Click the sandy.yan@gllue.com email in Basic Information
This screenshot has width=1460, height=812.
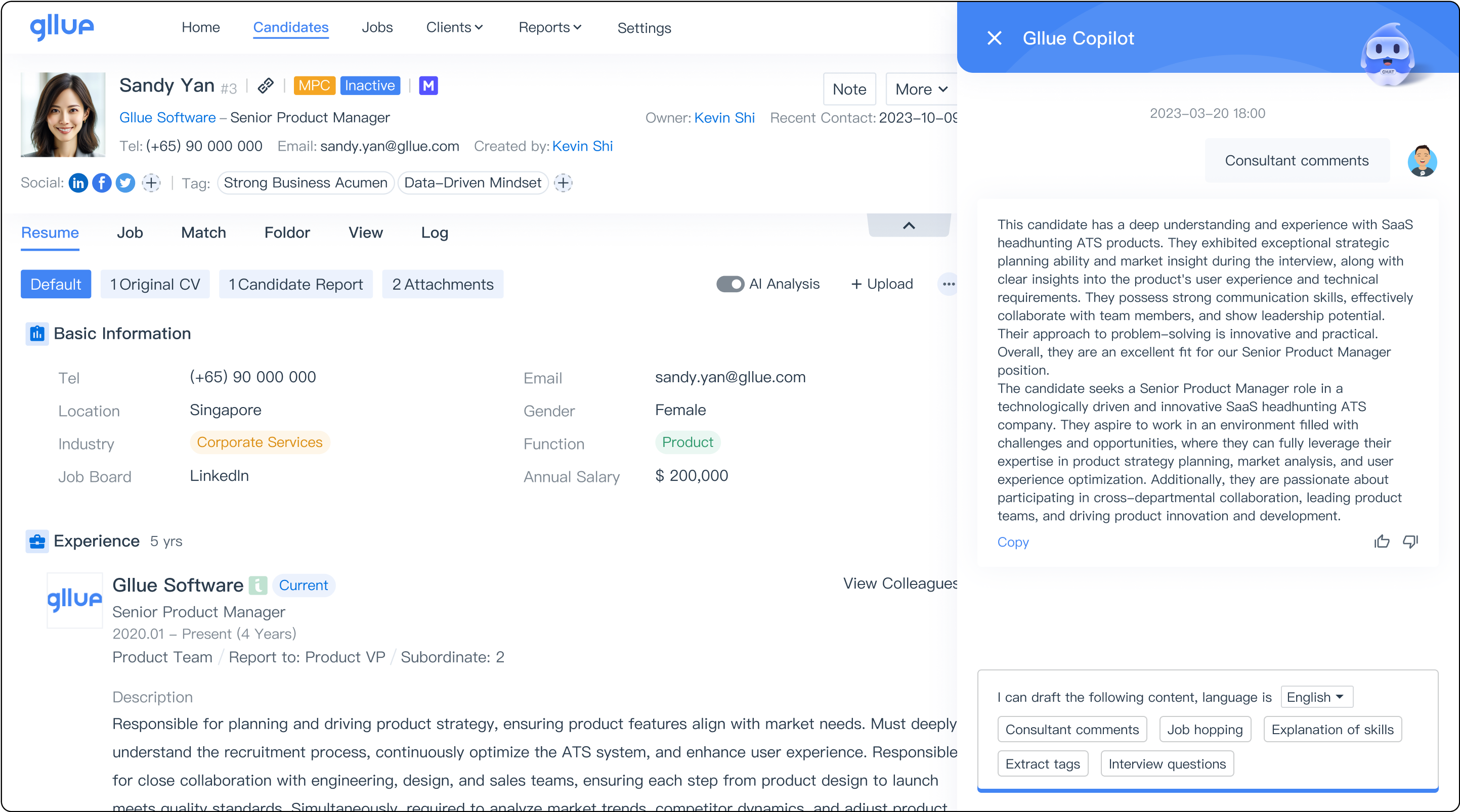730,377
